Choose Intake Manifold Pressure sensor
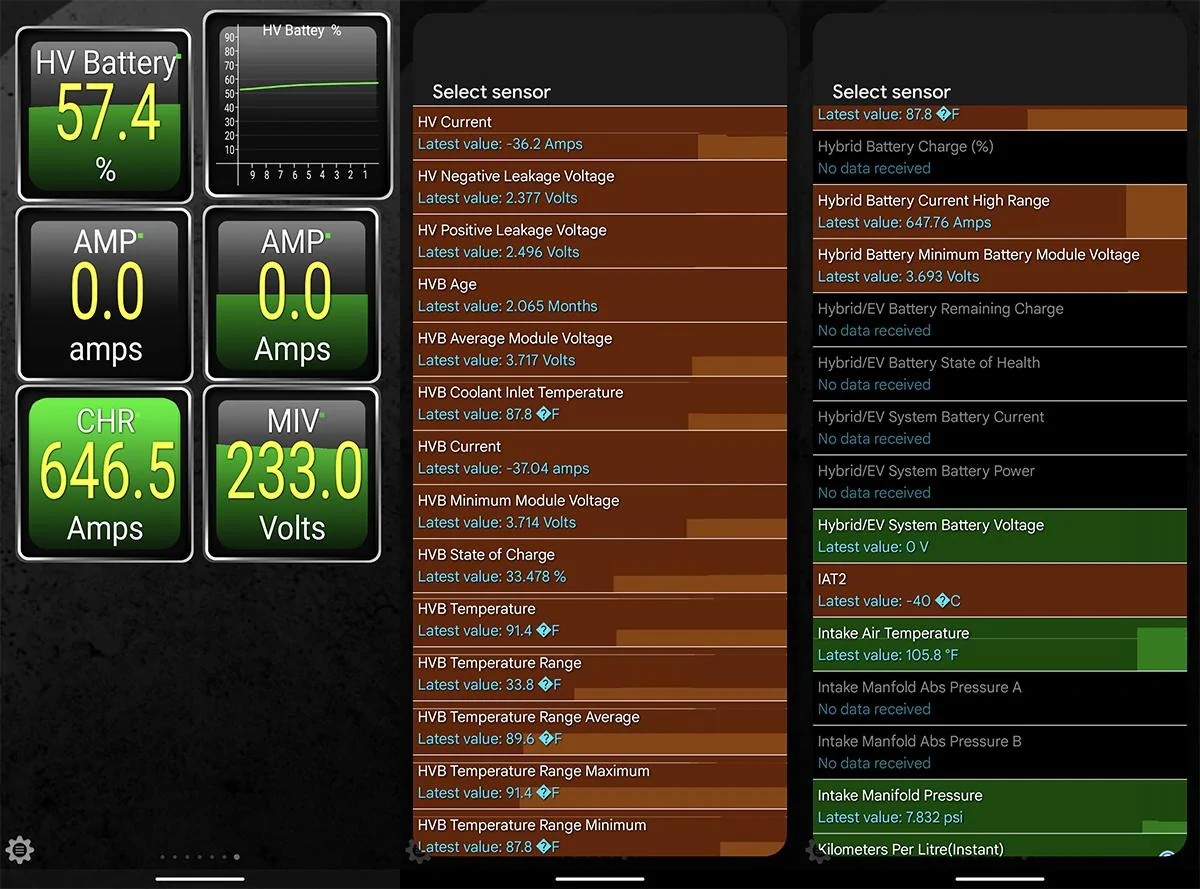The image size is (1200, 889). 1000,805
